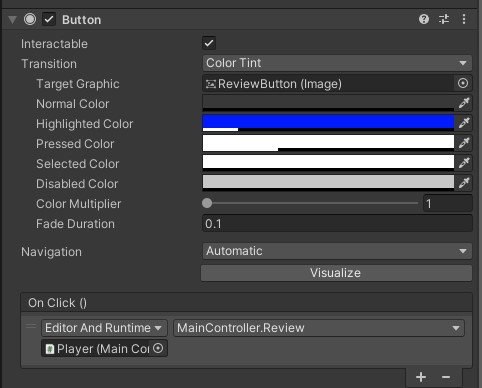Click the Button component circle icon

(30, 19)
